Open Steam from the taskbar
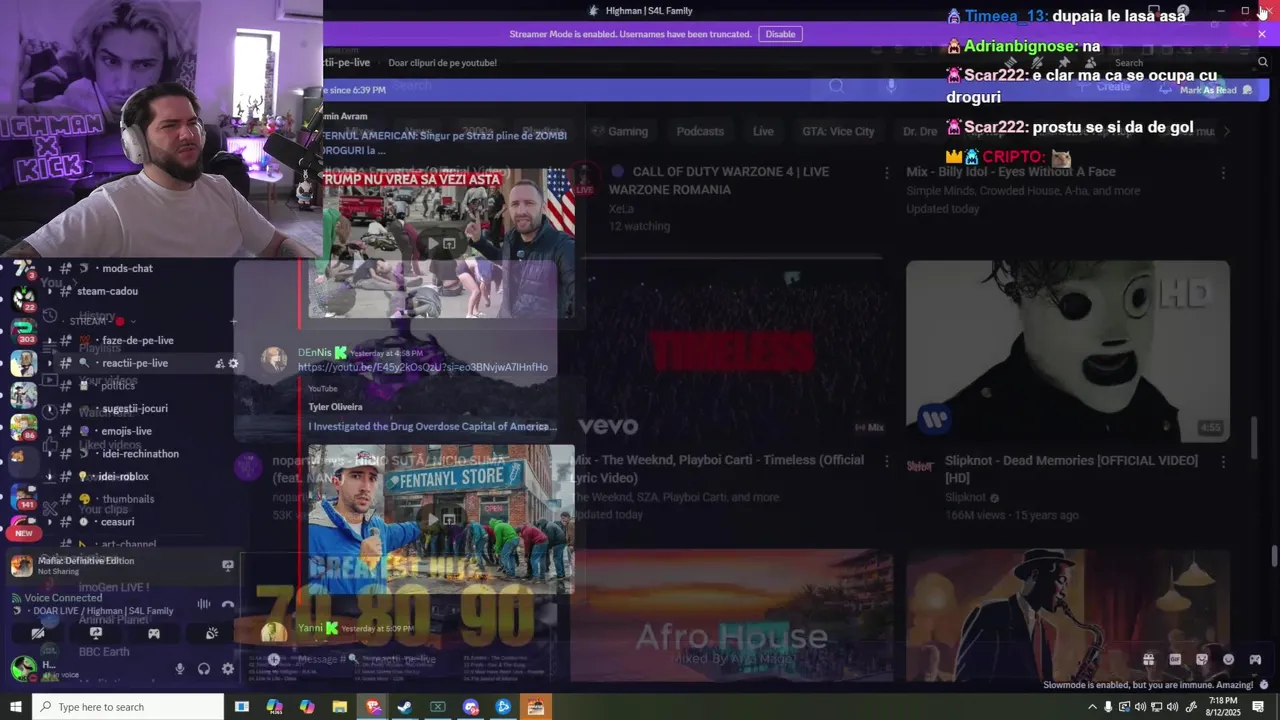Viewport: 1280px width, 720px height. [405, 707]
